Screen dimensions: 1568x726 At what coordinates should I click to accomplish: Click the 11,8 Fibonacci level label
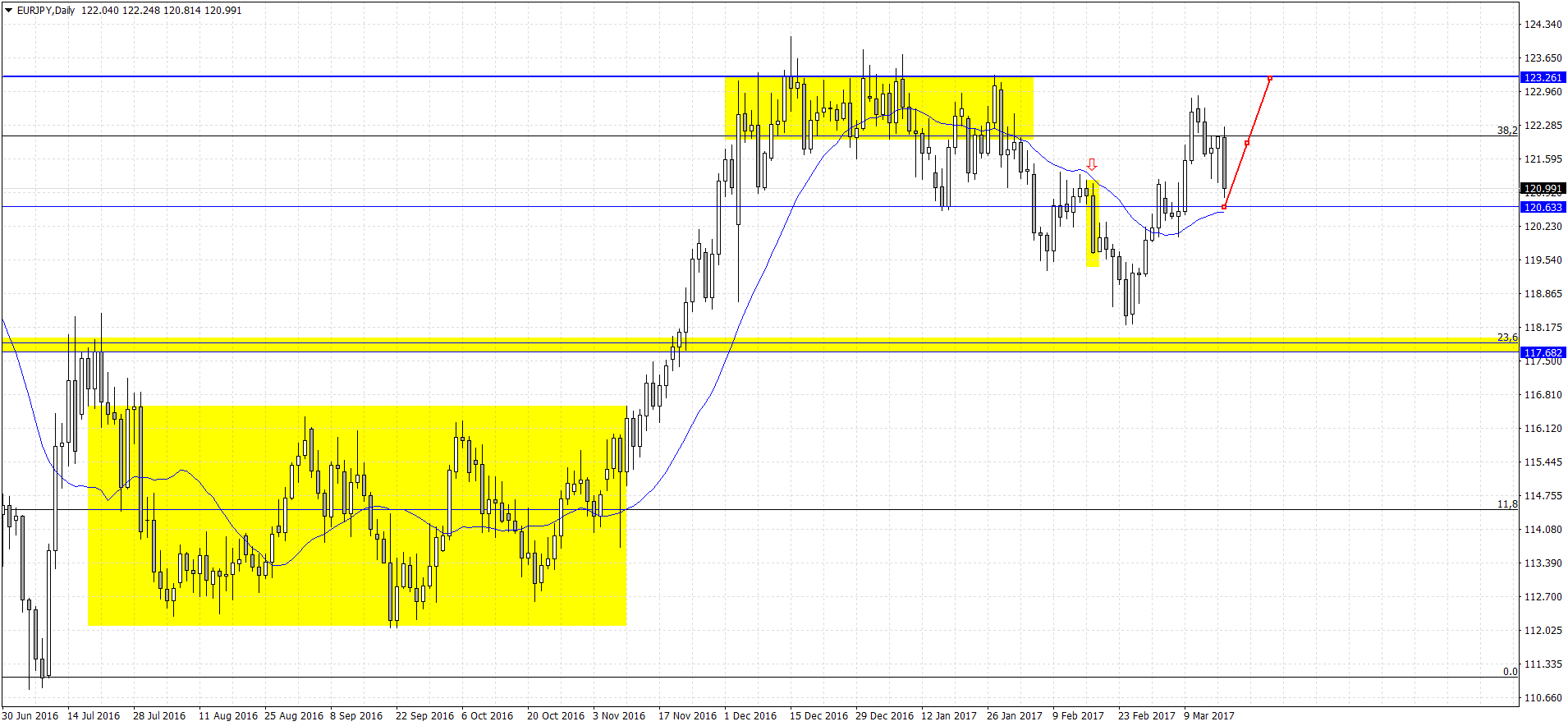click(x=1507, y=504)
